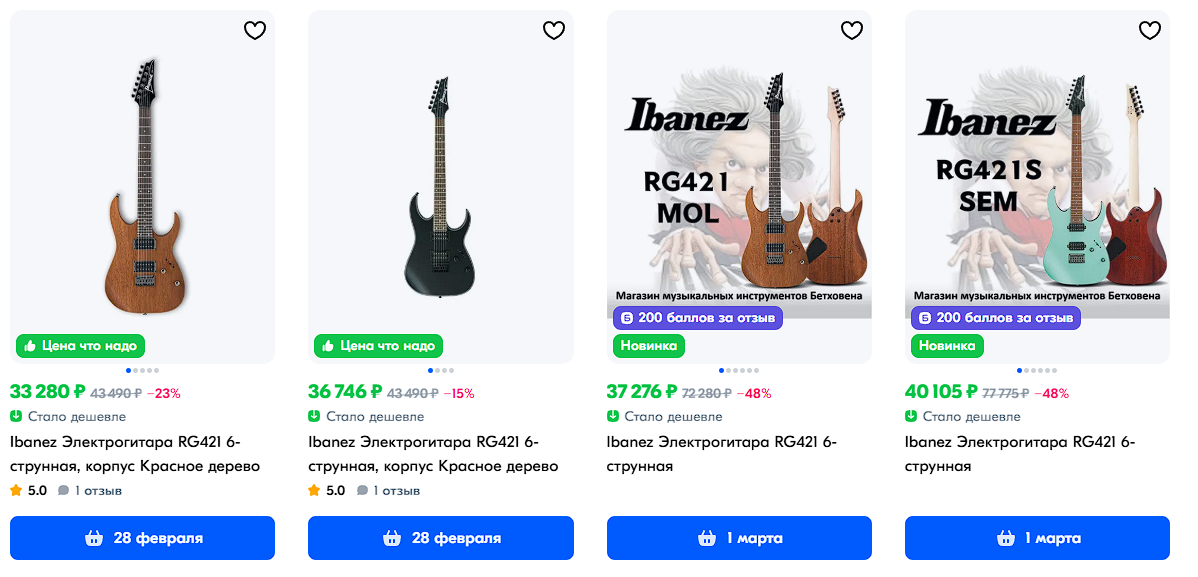Click "Новинка" badge on RG421S SEM card
The height and width of the screenshot is (577, 1198).
946,346
